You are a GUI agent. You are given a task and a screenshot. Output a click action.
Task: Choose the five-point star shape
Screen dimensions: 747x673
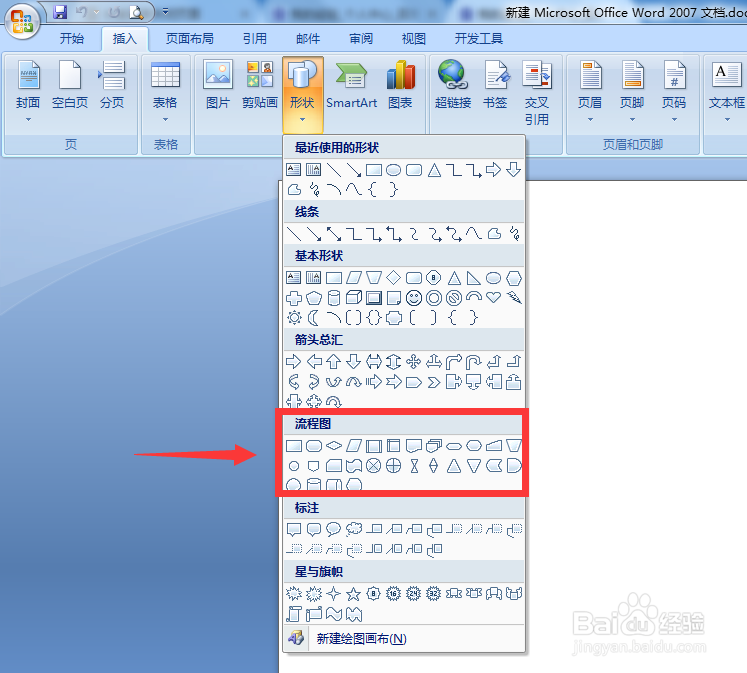pyautogui.click(x=353, y=593)
